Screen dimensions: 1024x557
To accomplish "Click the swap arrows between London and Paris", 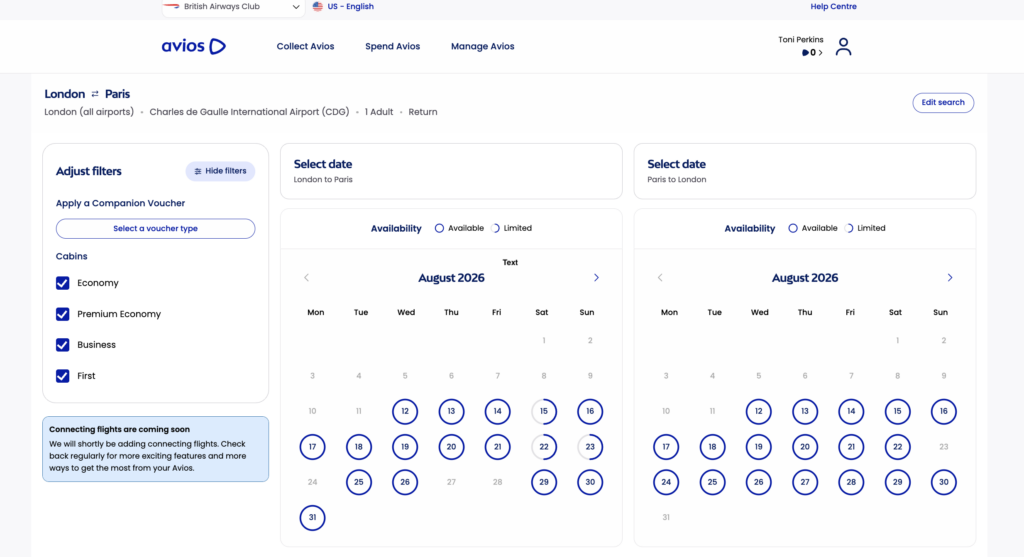I will [x=95, y=94].
